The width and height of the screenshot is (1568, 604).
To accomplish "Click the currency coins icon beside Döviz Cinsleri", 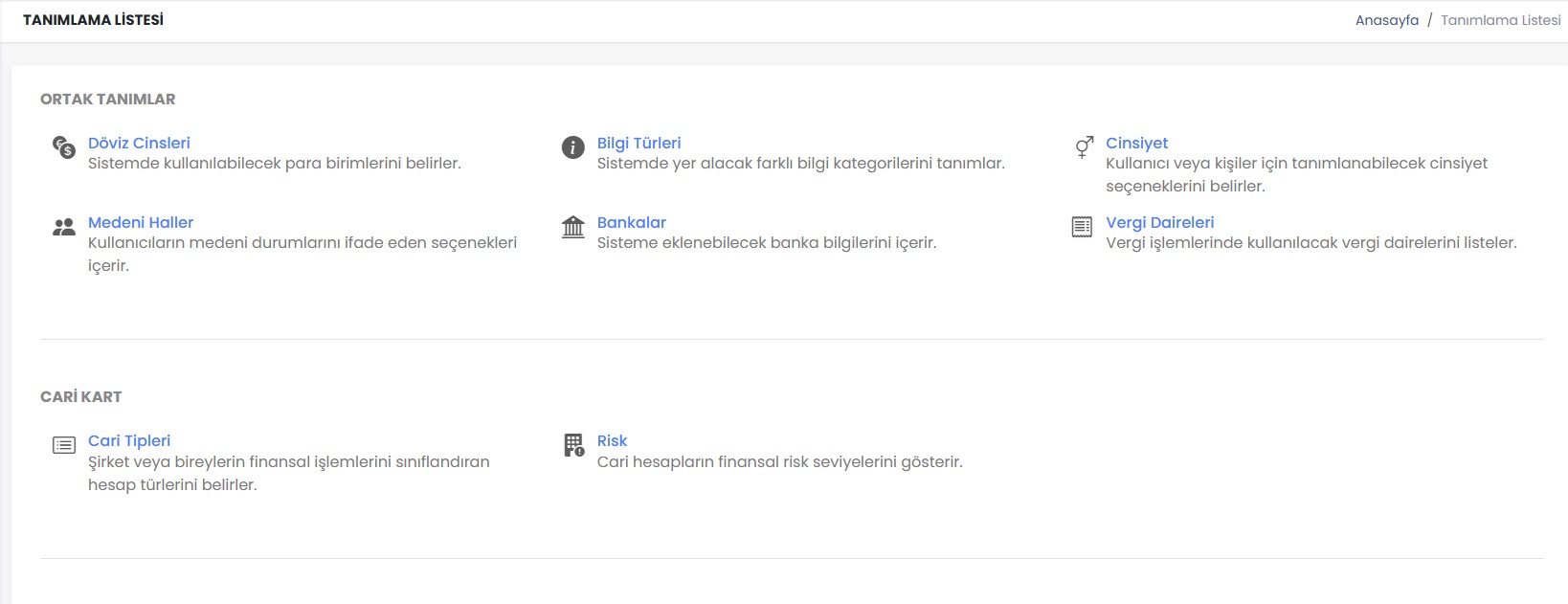I will pos(64,147).
